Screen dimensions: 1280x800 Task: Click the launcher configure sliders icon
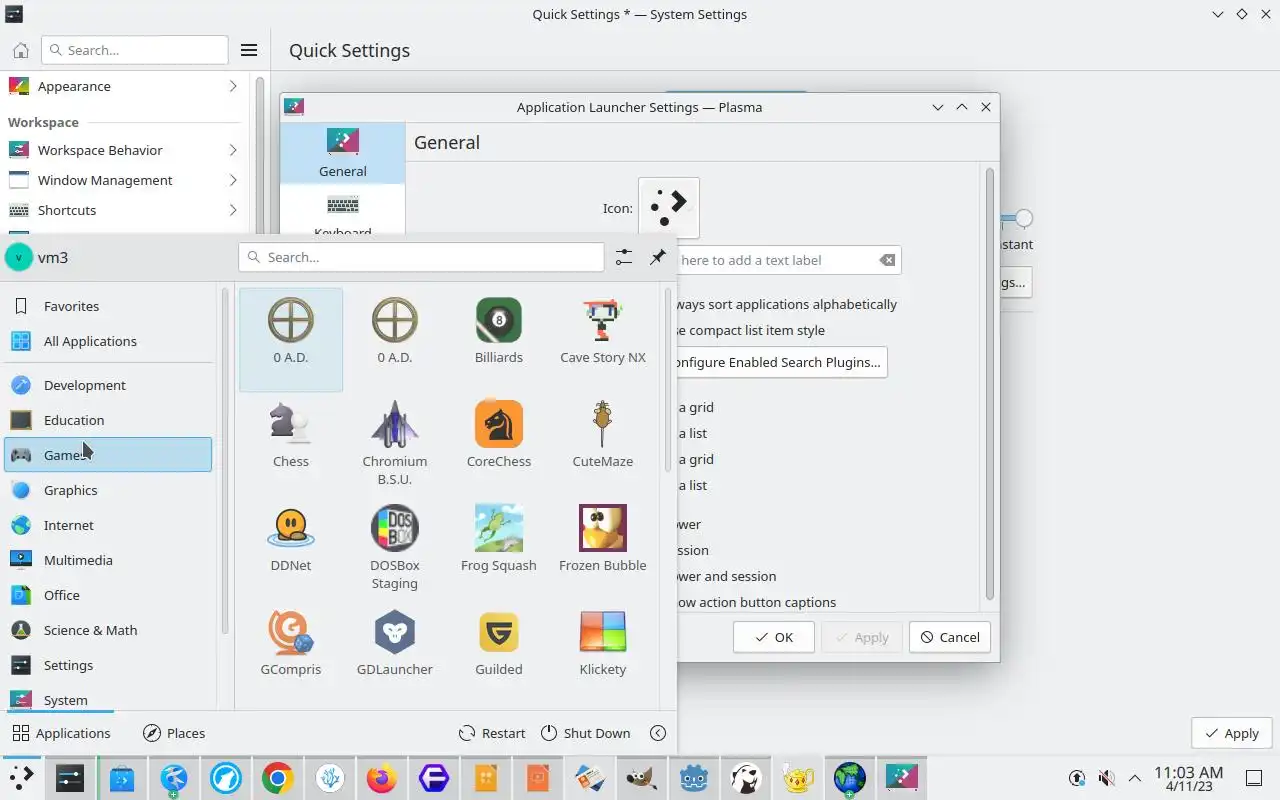[624, 257]
